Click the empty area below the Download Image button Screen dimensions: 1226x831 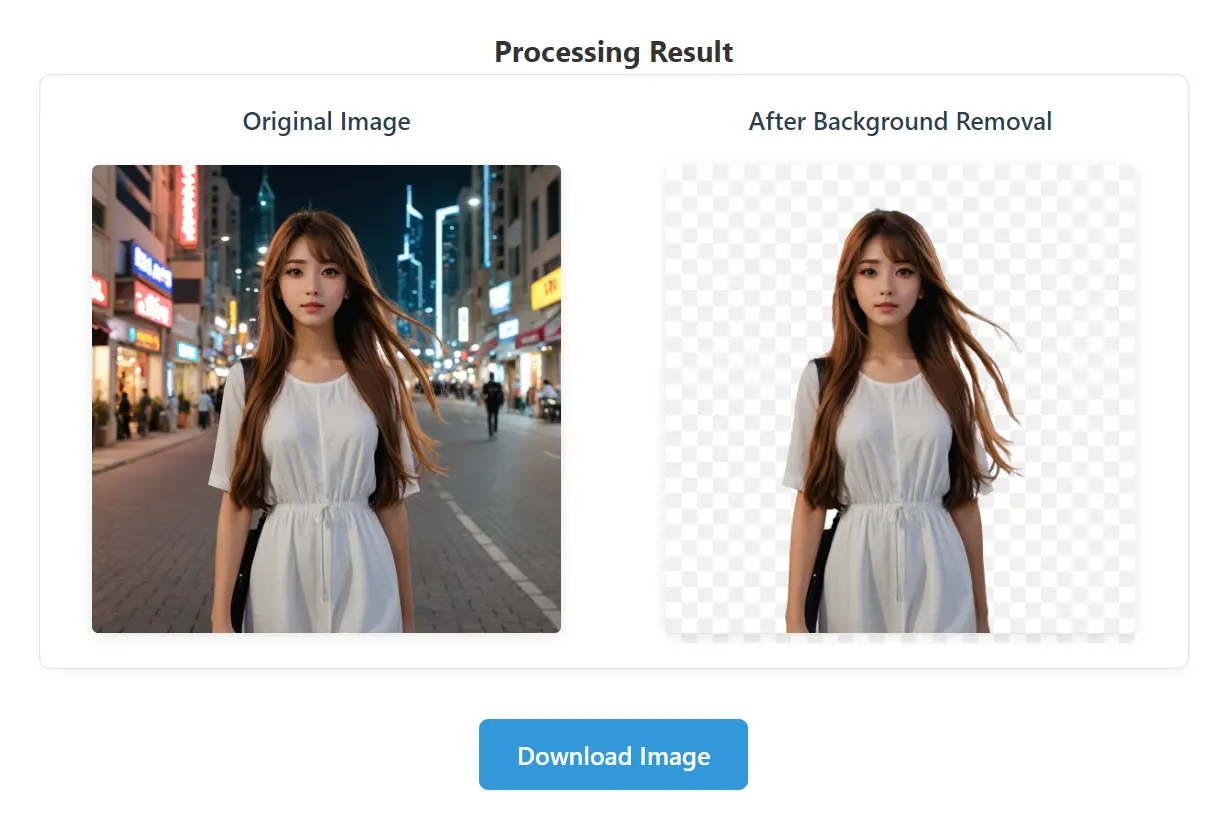613,815
